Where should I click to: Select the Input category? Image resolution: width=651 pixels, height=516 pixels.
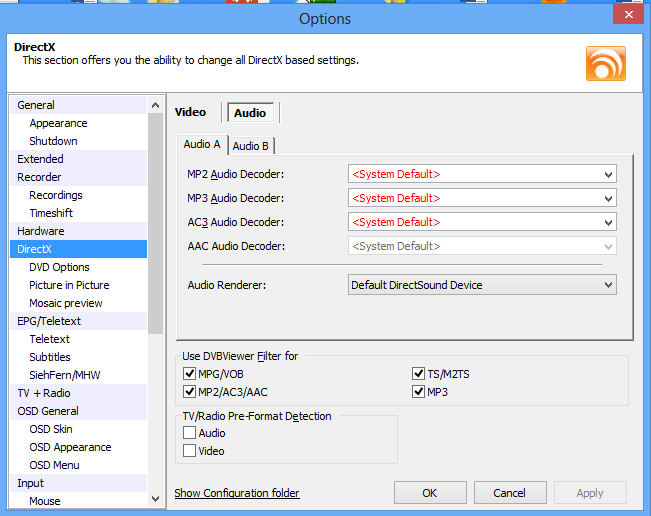(x=78, y=483)
